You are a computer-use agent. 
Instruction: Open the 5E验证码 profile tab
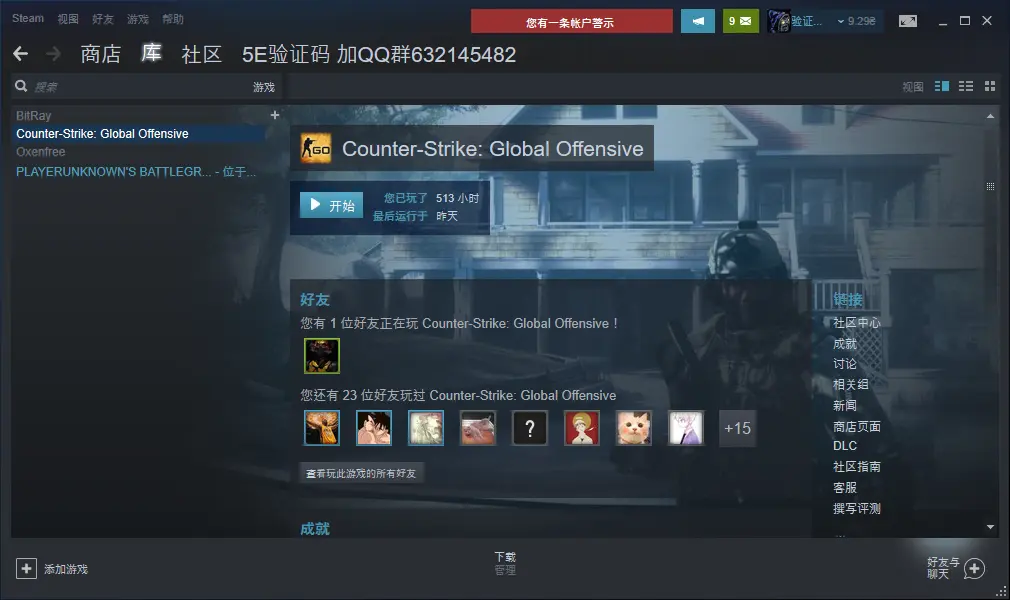click(x=379, y=54)
